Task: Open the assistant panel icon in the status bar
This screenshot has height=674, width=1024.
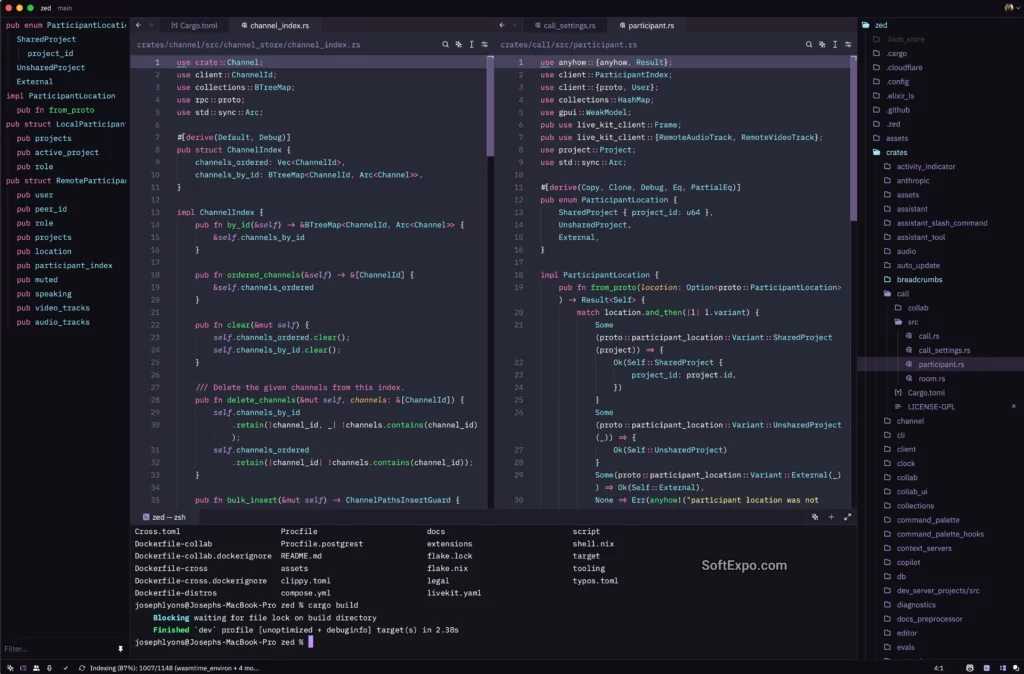Action: coord(987,666)
